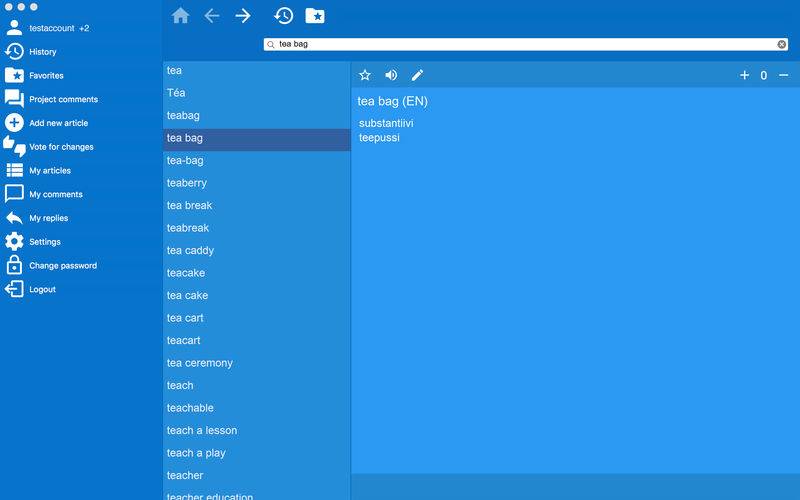This screenshot has width=800, height=500.
Task: Open the testaccount +2 profile label
Action: 59,28
